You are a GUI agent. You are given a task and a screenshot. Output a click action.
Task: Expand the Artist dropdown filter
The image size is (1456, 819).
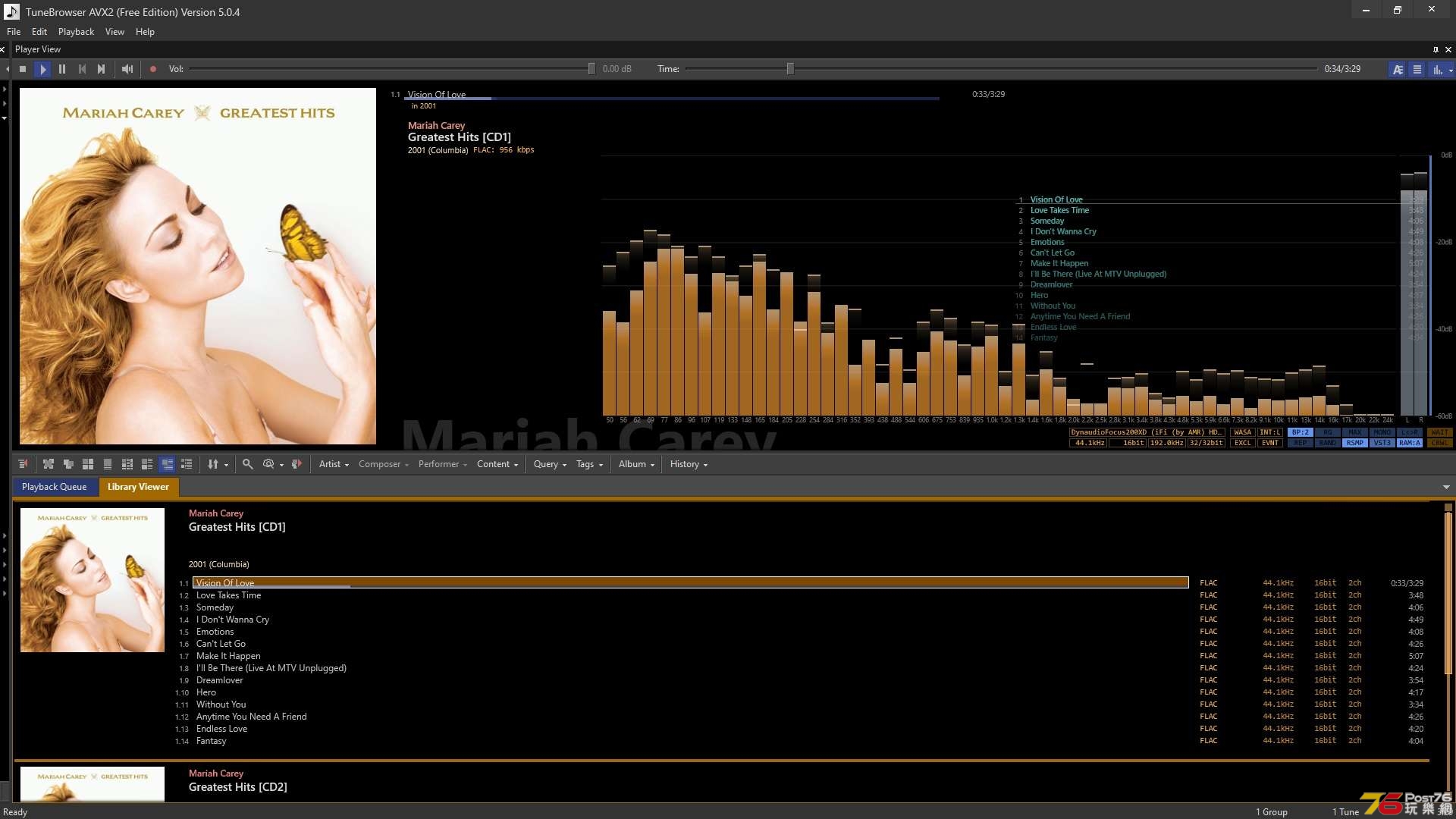(x=333, y=464)
